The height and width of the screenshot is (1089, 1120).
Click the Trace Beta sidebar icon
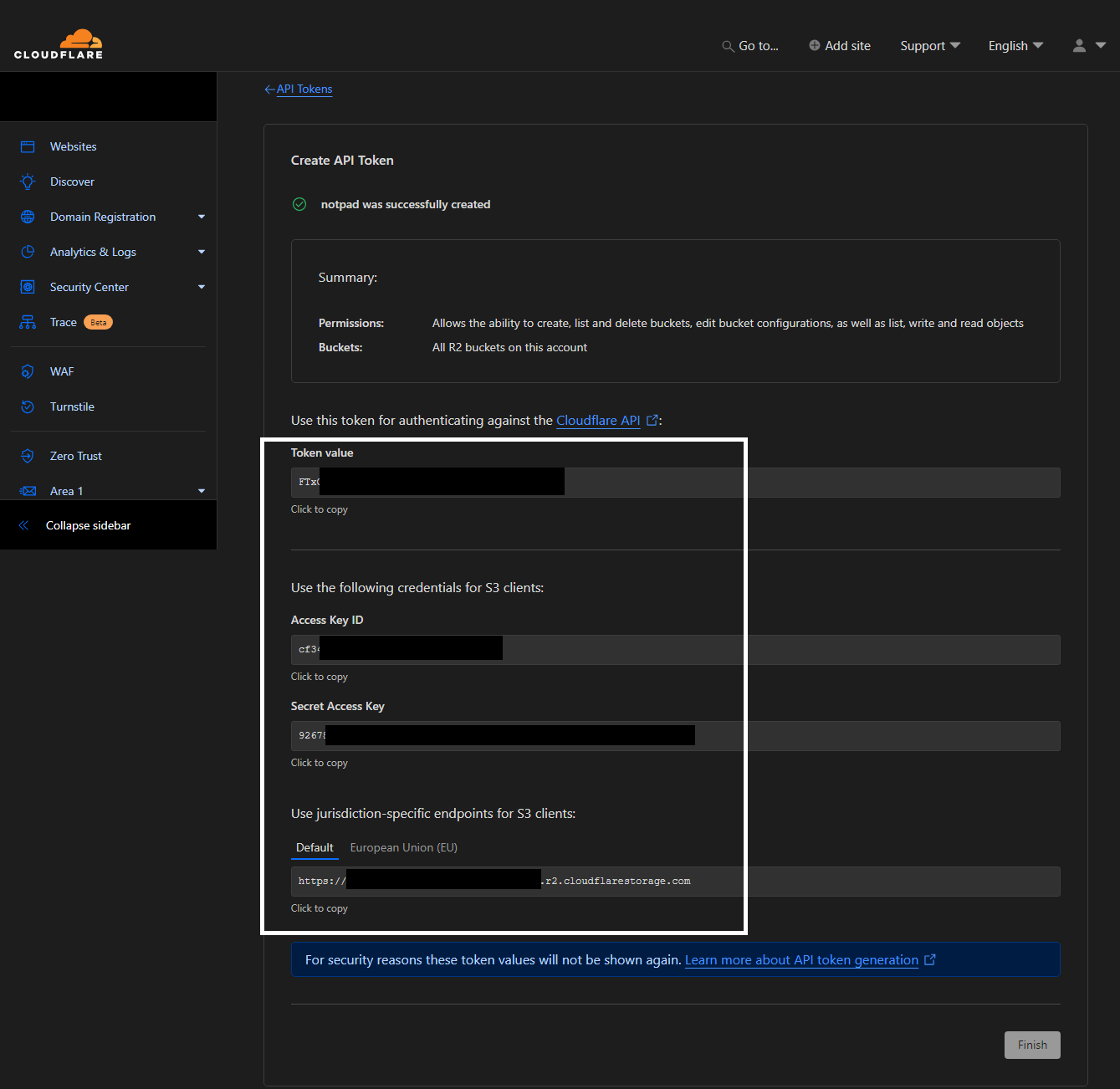(x=27, y=322)
